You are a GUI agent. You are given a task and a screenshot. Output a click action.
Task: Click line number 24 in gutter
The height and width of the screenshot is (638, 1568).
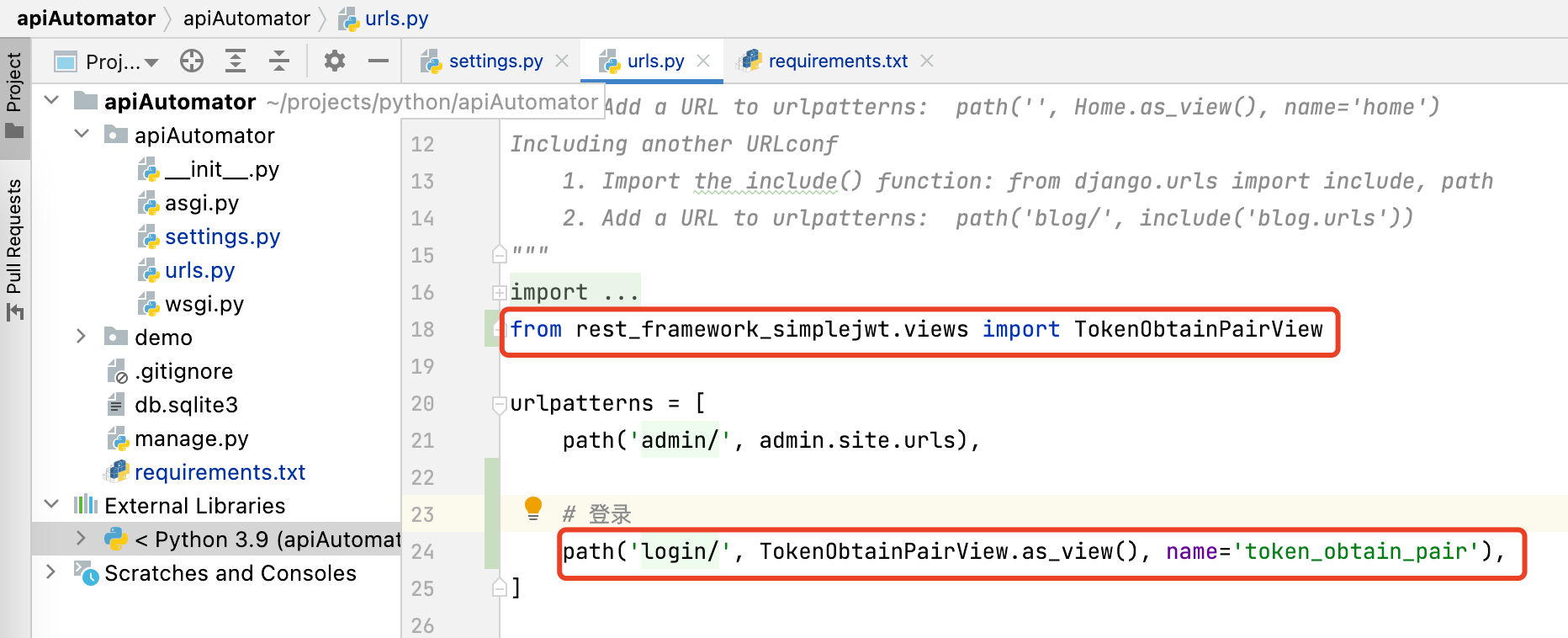coord(422,551)
